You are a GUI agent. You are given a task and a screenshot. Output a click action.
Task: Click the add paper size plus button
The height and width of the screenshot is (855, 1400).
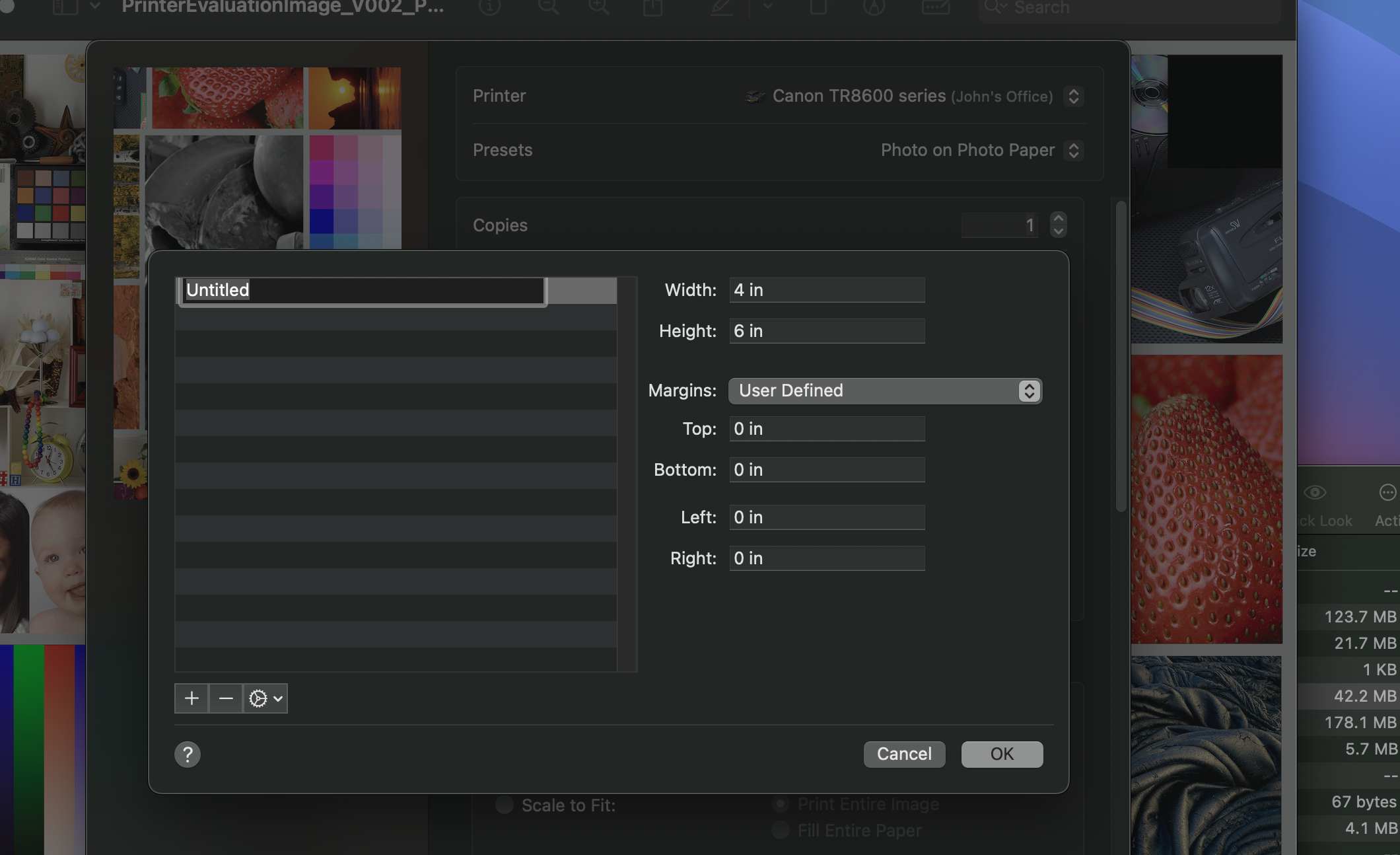pyautogui.click(x=192, y=698)
